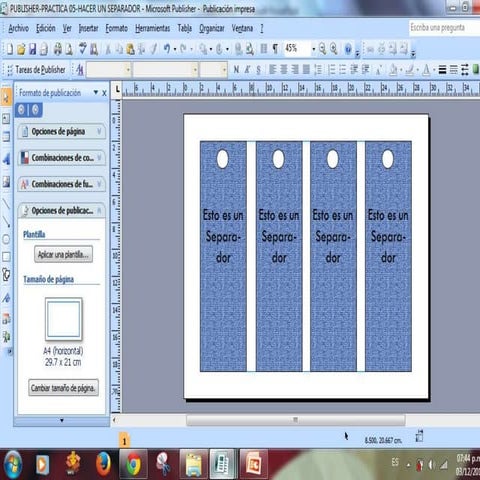This screenshot has width=480, height=480.
Task: Select the Line tool
Action: click(x=6, y=203)
